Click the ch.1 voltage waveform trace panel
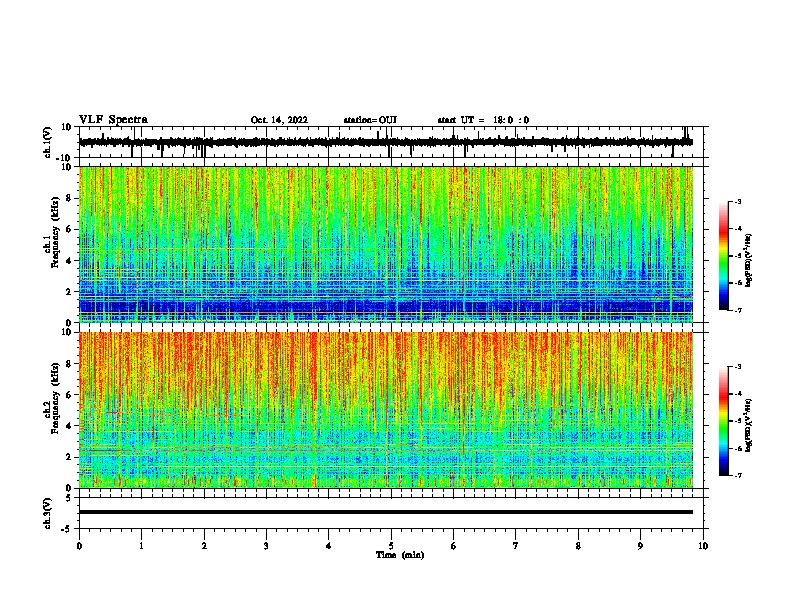 (391, 142)
